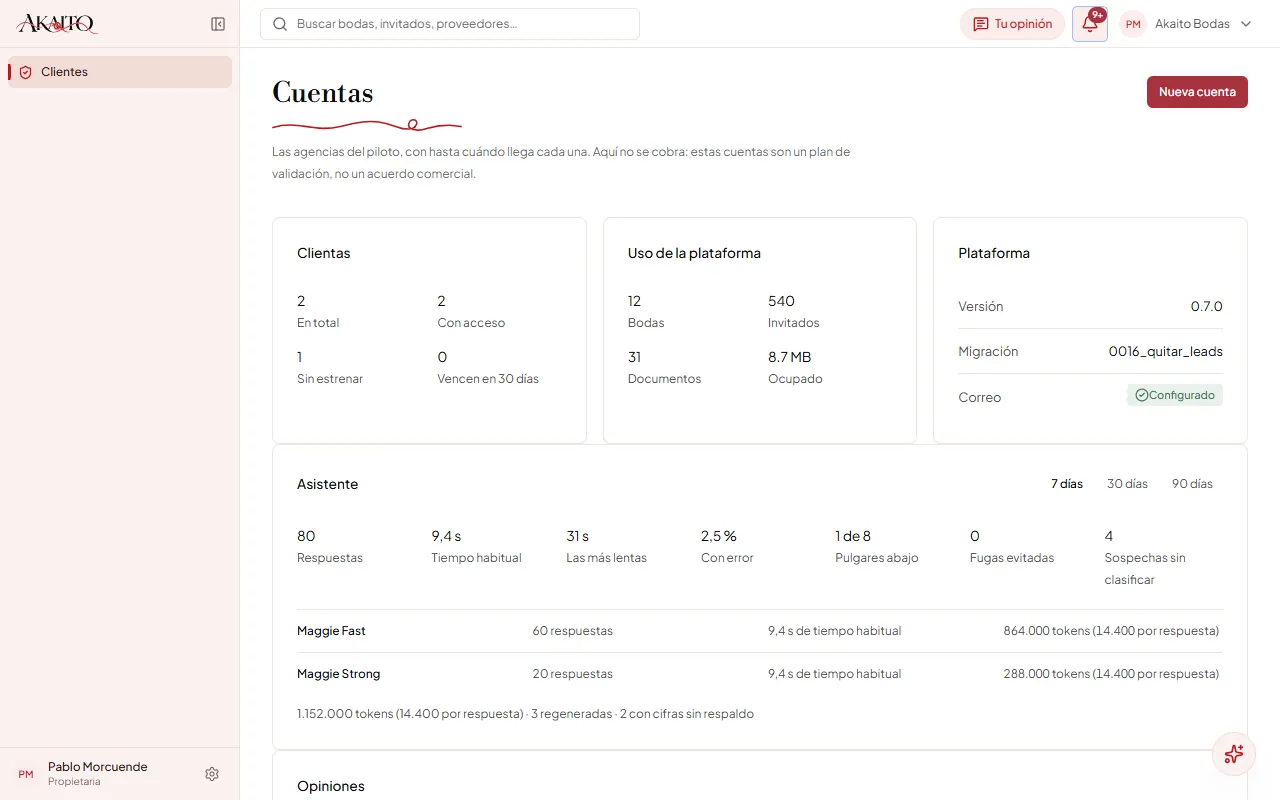Click the migration value 0016_quitar_leads
Screen dimensions: 1280x800
coord(1166,352)
